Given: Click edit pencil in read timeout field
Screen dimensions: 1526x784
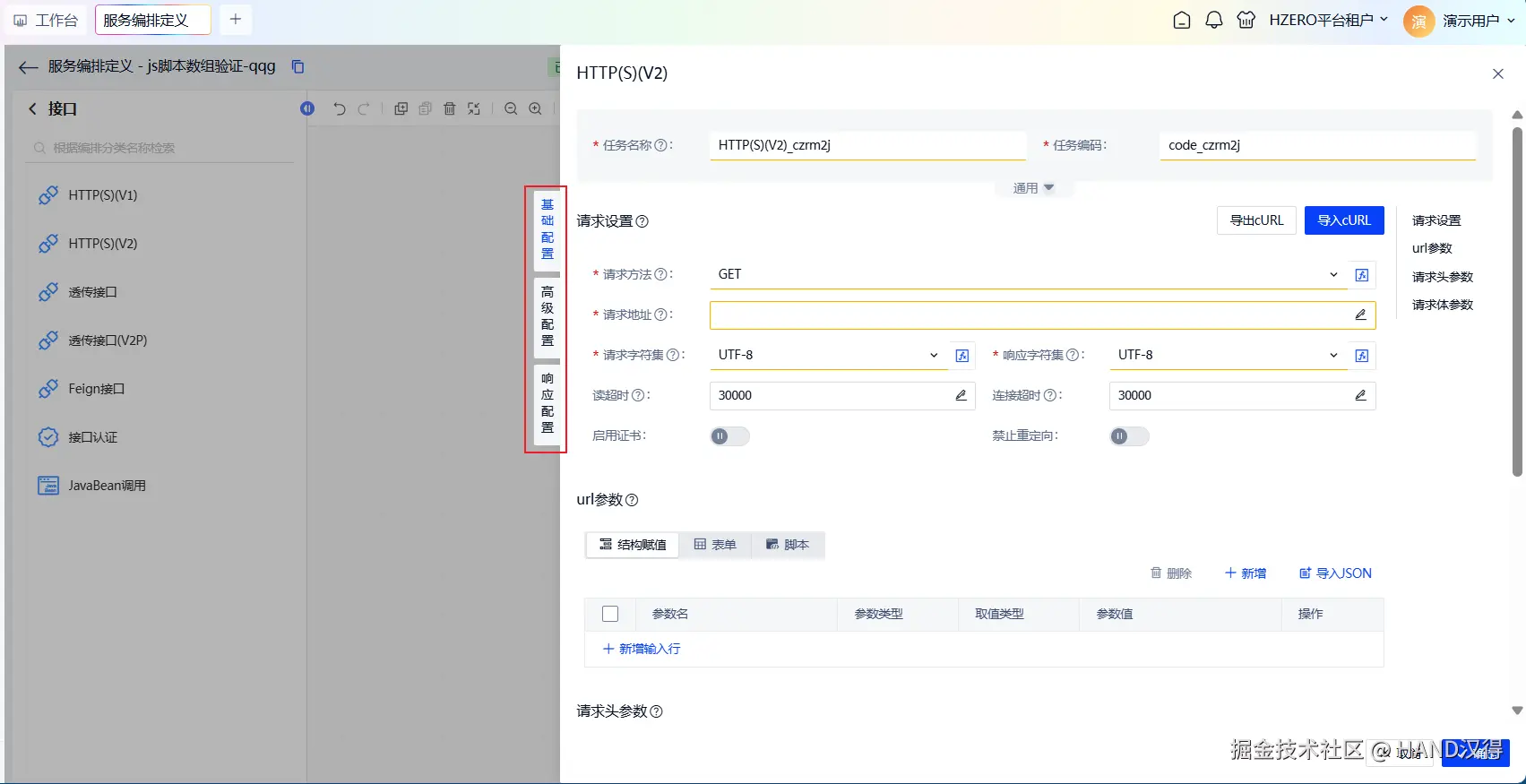Looking at the screenshot, I should [x=961, y=395].
